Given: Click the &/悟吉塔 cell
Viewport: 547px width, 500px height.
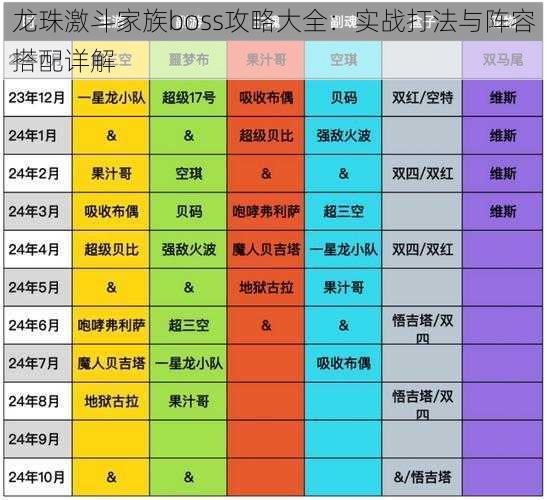Looking at the screenshot, I should click(x=422, y=477).
